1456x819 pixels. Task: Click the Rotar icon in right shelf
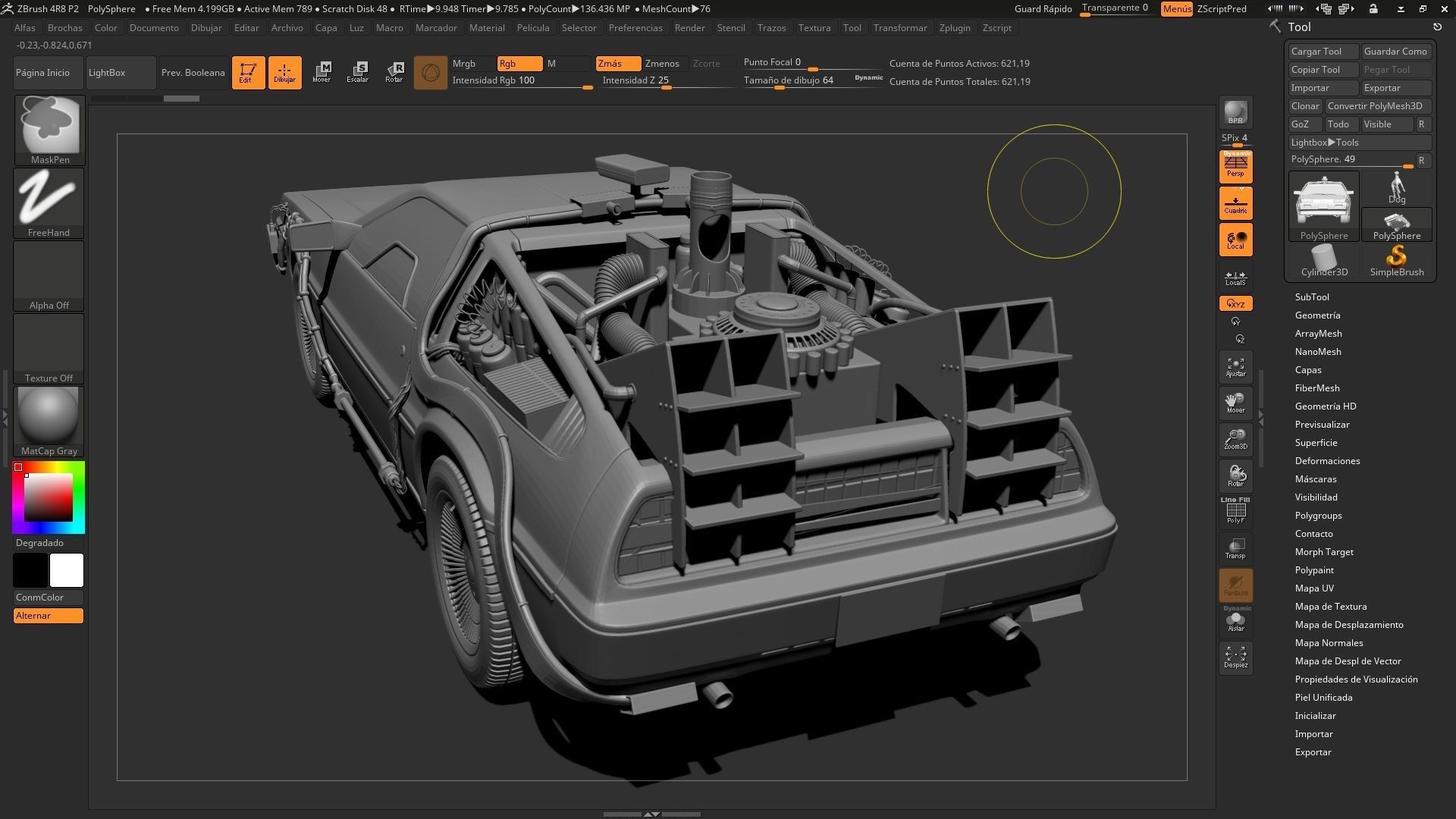[1236, 476]
